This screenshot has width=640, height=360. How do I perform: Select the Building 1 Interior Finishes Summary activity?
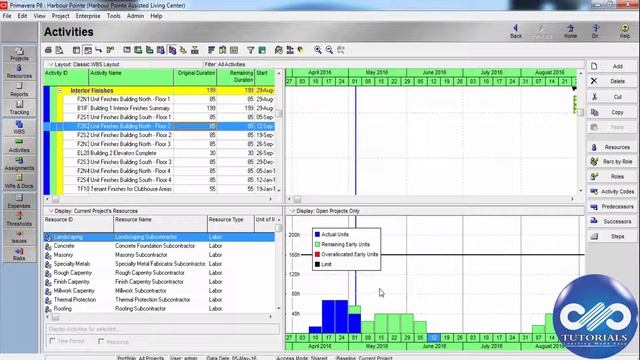[169, 108]
